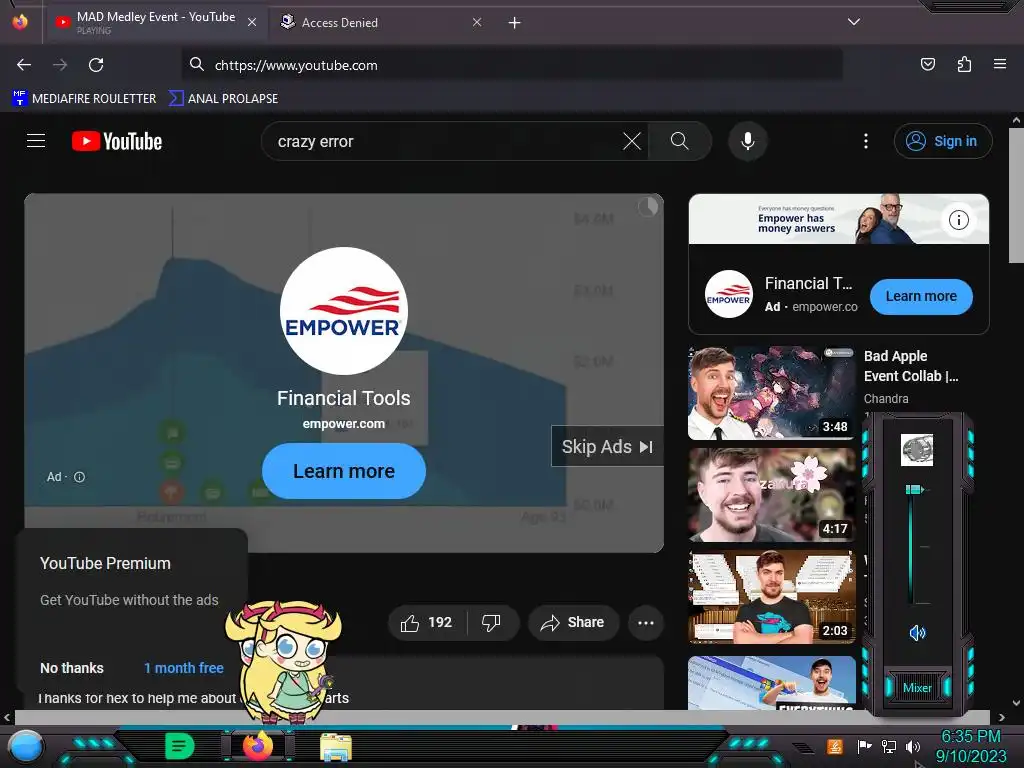Like the video with thumbs up

click(427, 622)
